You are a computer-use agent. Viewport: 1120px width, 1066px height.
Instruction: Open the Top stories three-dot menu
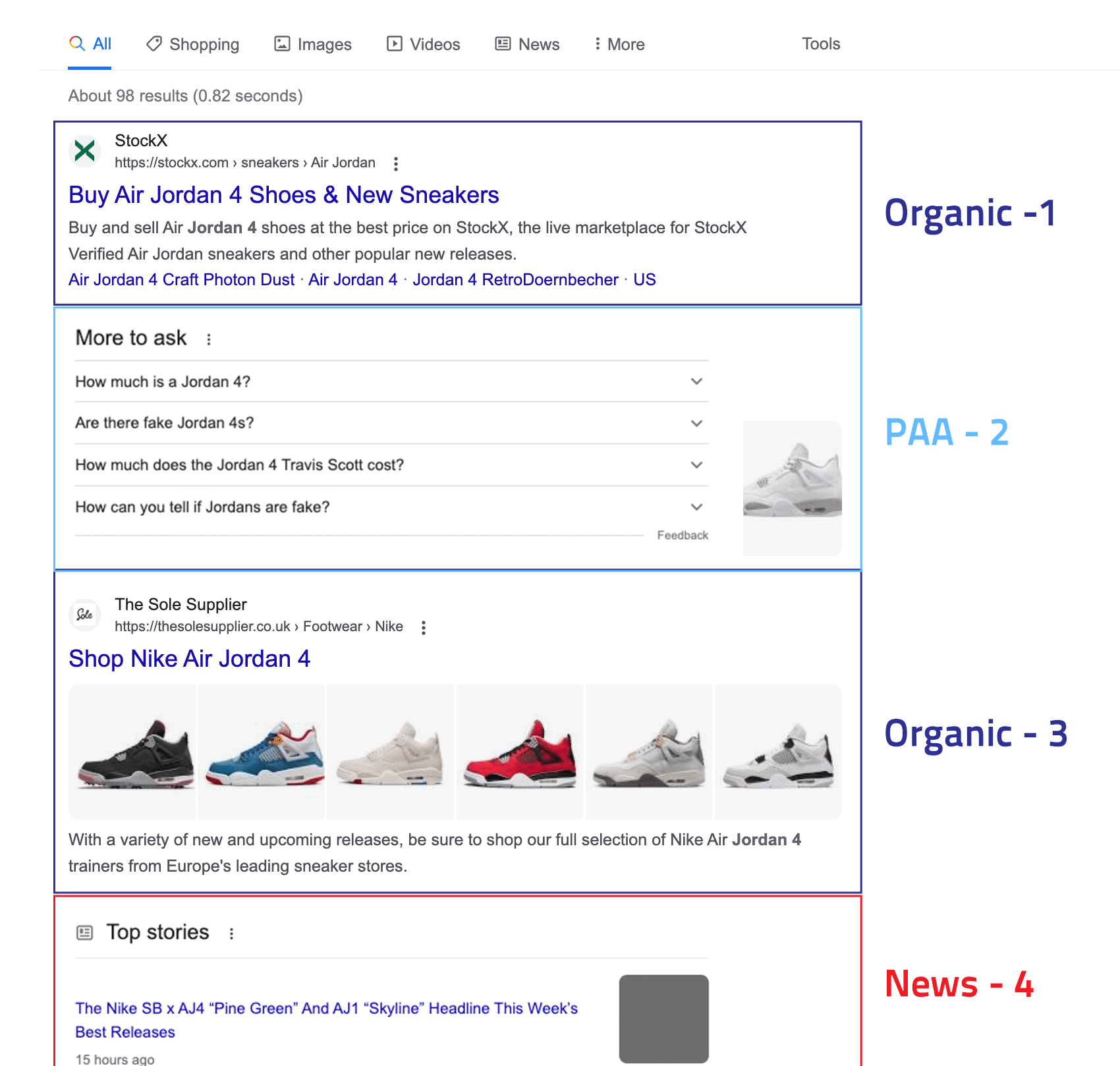coord(231,934)
